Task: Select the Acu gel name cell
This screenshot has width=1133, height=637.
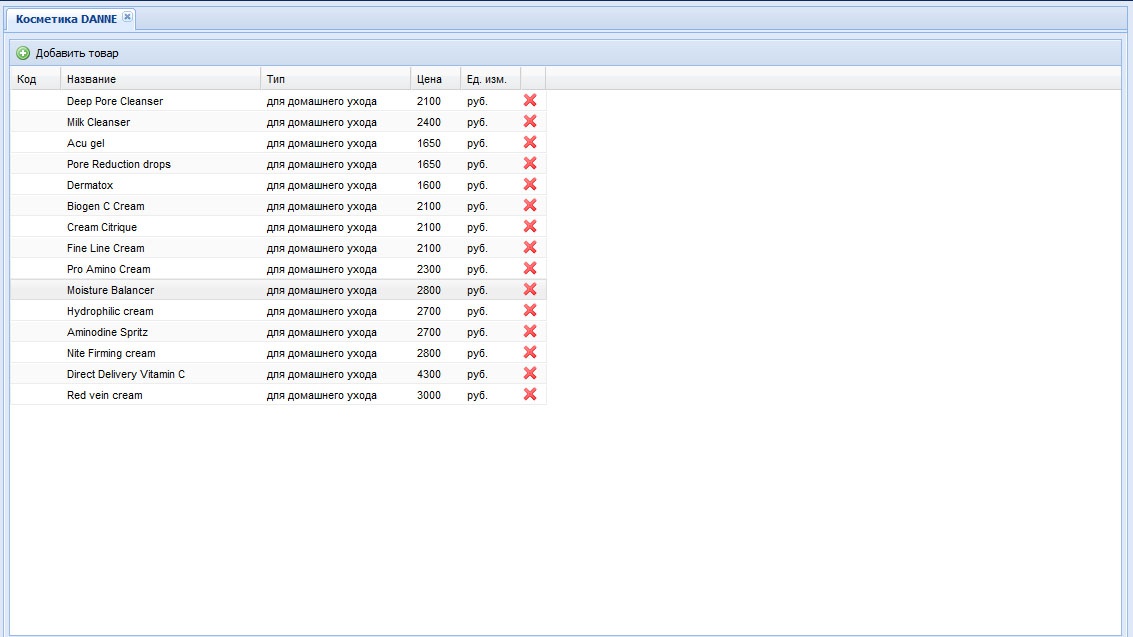Action: [x=160, y=143]
